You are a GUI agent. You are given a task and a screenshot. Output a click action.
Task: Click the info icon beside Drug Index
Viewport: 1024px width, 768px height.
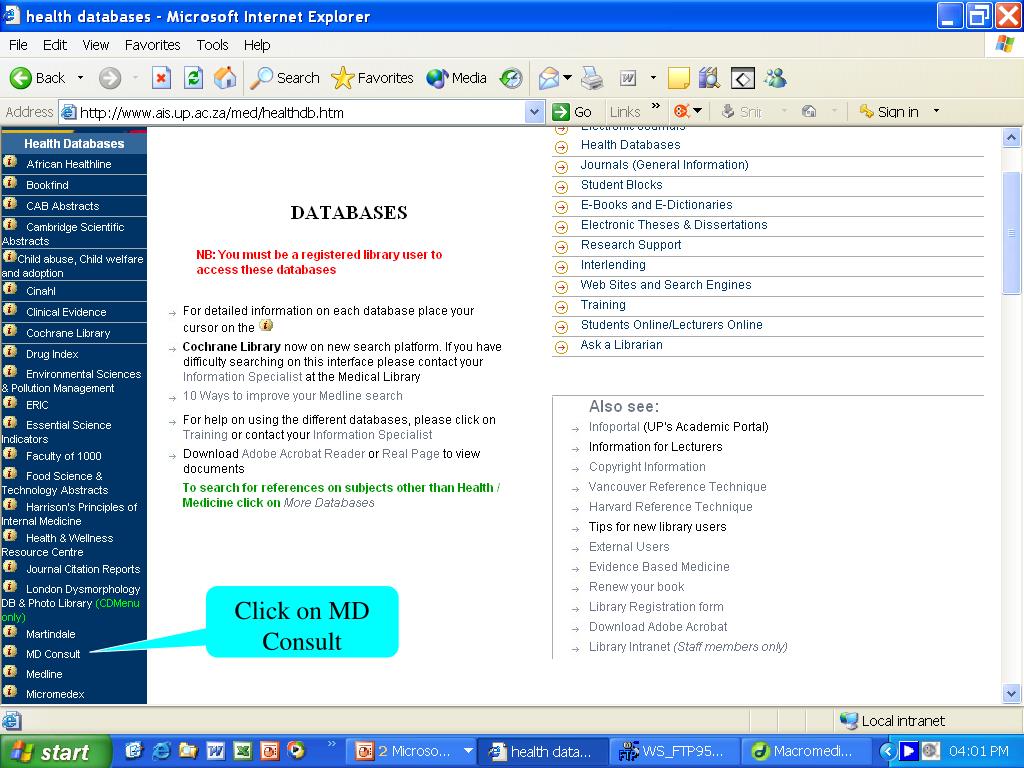(10, 351)
